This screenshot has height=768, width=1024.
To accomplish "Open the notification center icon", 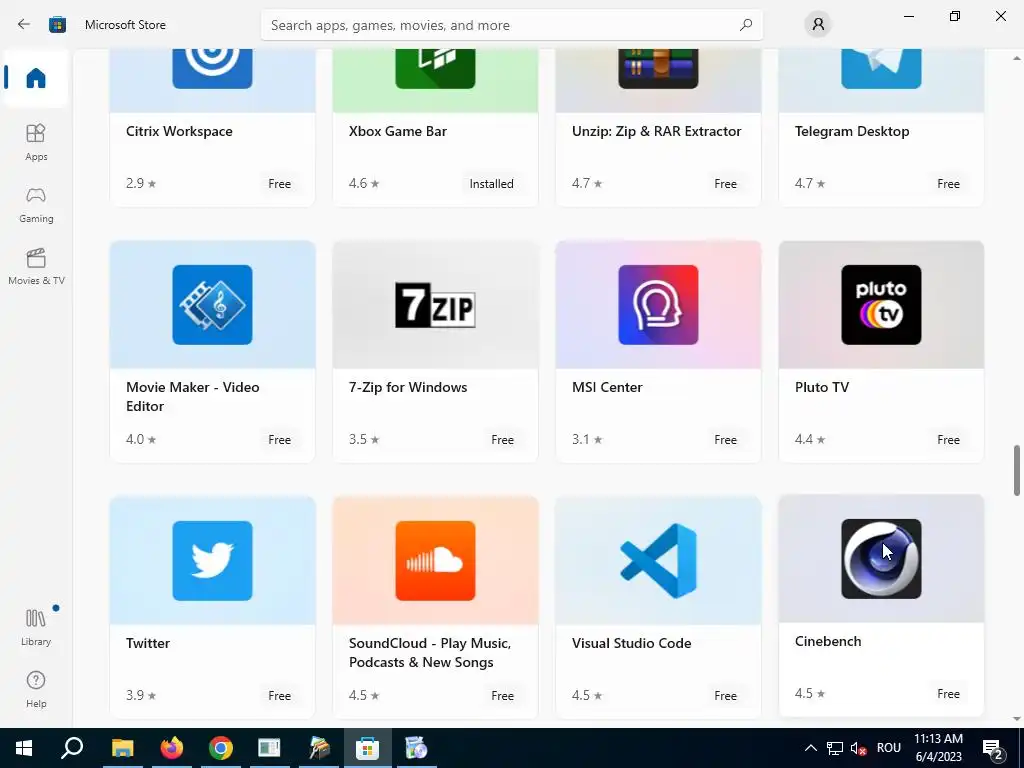I will pyautogui.click(x=993, y=748).
